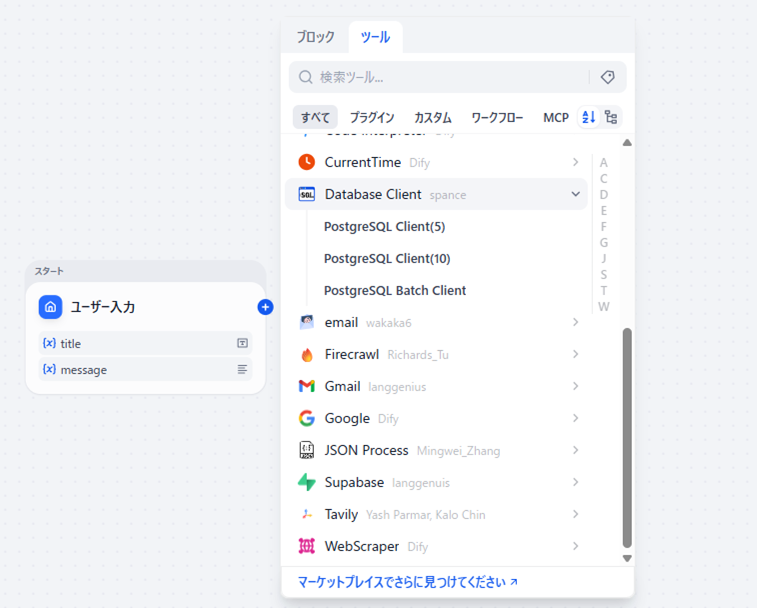Select the MCP filter tab
Viewport: 757px width, 608px height.
pyautogui.click(x=556, y=118)
